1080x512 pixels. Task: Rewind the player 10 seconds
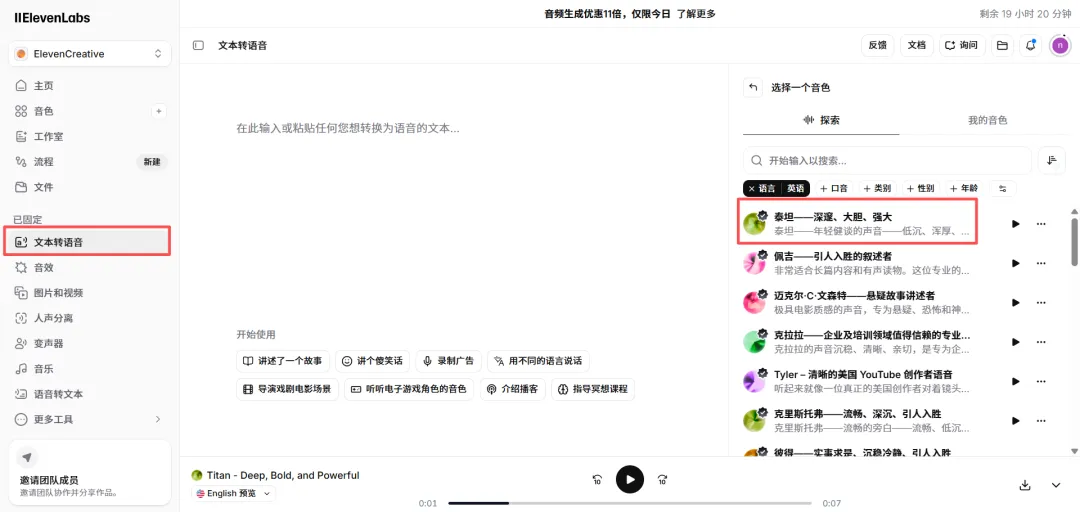(597, 480)
